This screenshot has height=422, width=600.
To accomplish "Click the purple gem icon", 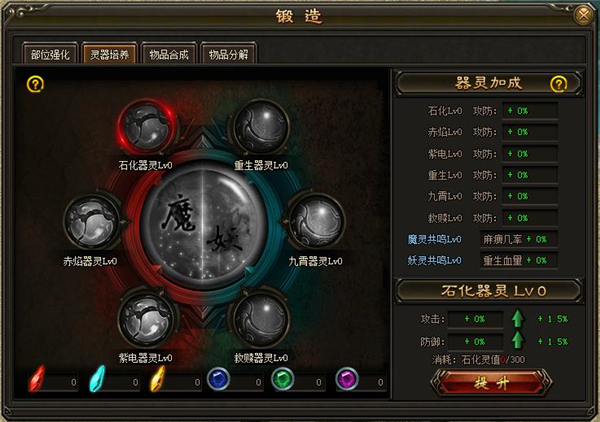I will pos(347,379).
